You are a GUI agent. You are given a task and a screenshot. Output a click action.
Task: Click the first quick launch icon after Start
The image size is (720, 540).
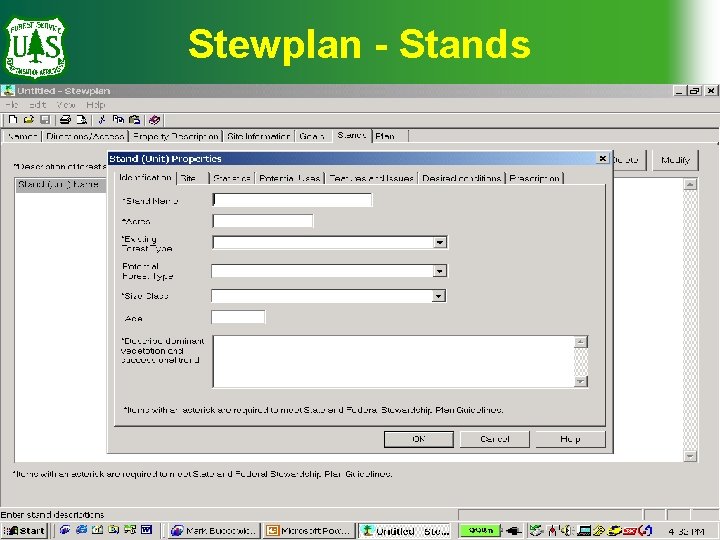click(x=65, y=530)
